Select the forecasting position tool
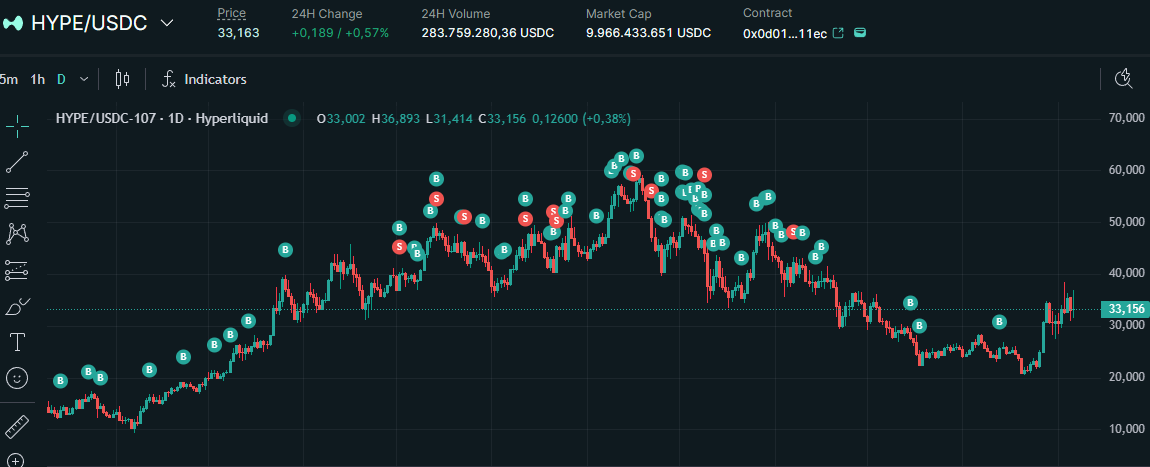 17,271
